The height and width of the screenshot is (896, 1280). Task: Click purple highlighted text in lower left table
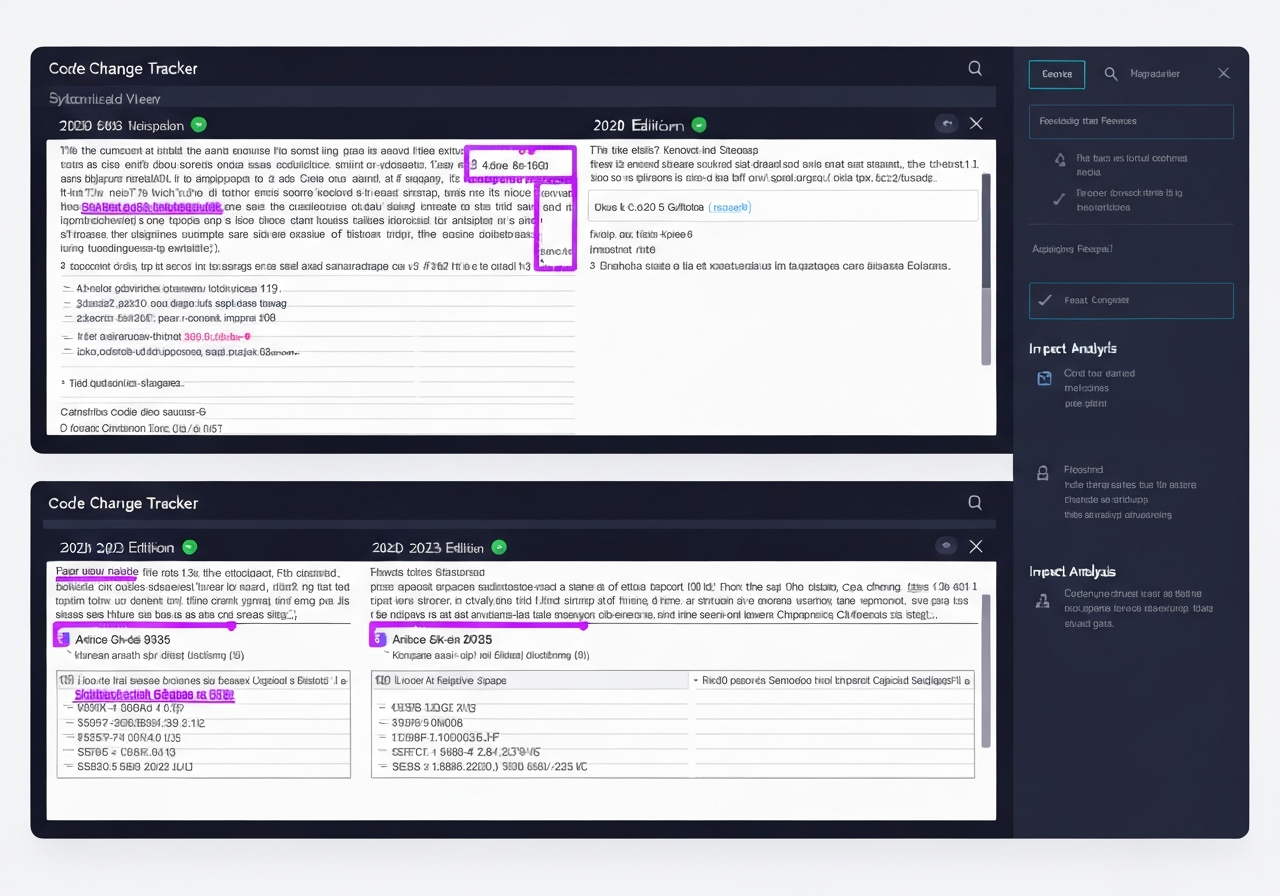click(155, 694)
